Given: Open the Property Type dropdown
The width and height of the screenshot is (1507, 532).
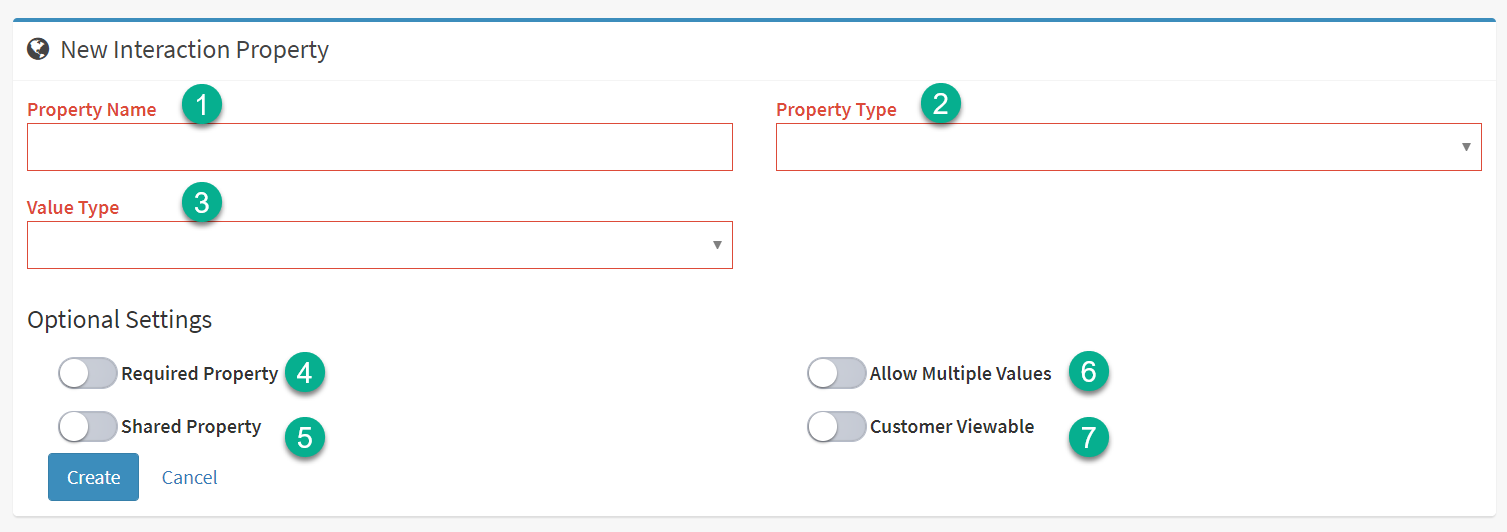Looking at the screenshot, I should click(x=1128, y=147).
